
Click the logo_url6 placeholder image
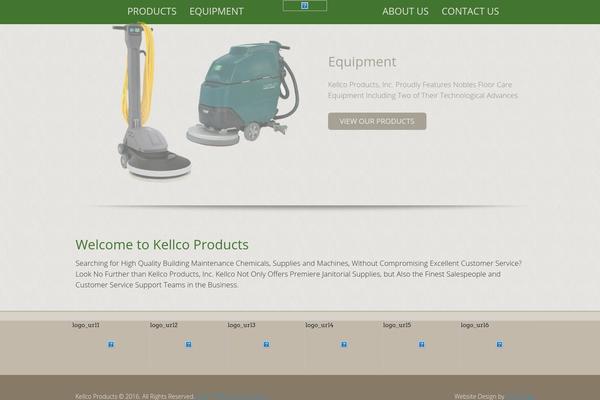pos(499,344)
